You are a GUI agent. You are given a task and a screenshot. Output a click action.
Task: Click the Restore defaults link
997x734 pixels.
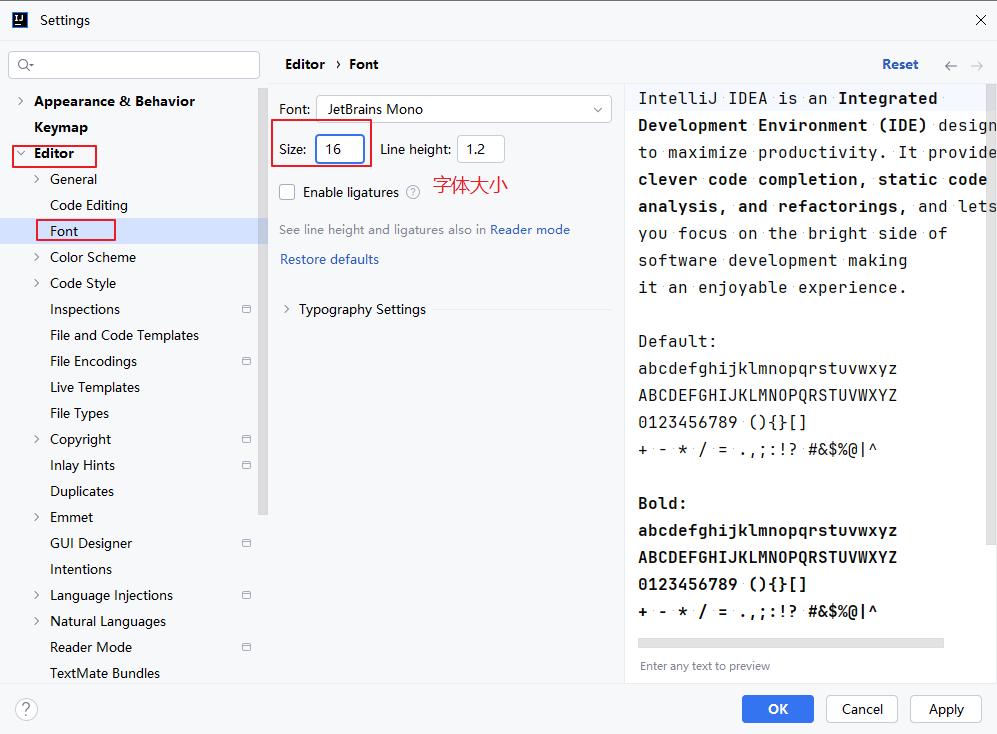pyautogui.click(x=329, y=260)
